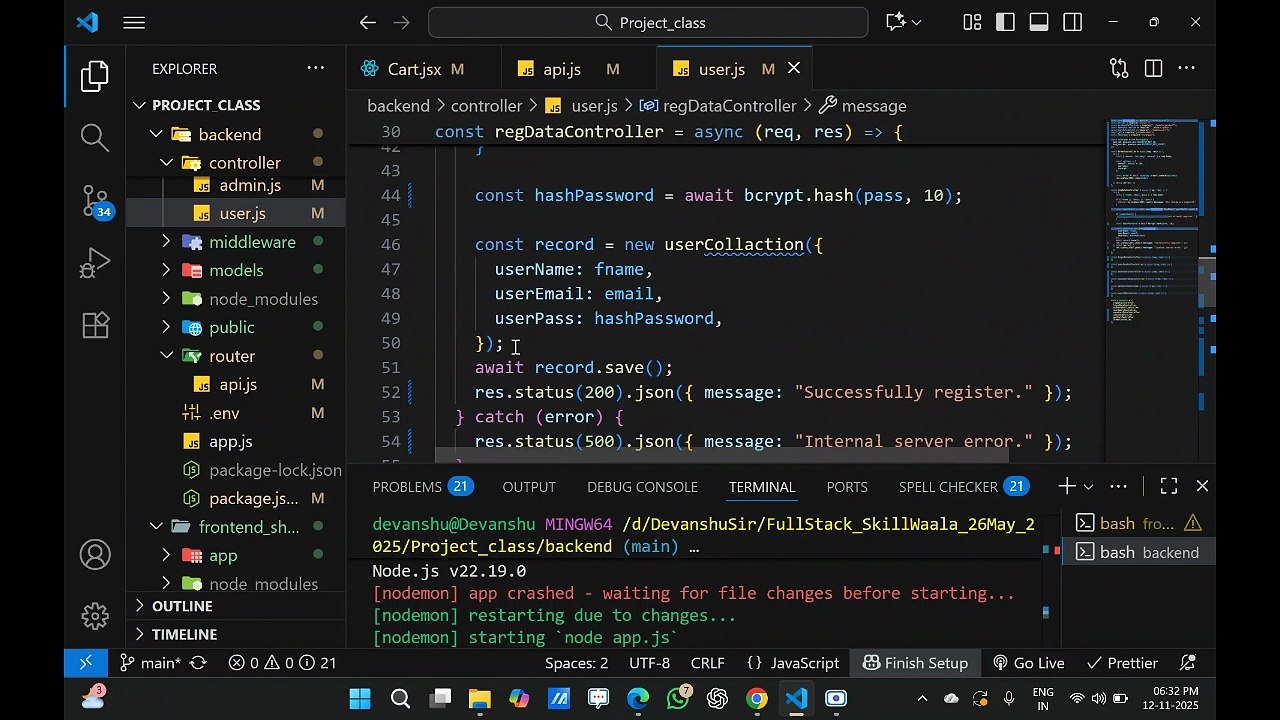
Task: Open the Explorer view in activity bar
Action: pyautogui.click(x=95, y=77)
